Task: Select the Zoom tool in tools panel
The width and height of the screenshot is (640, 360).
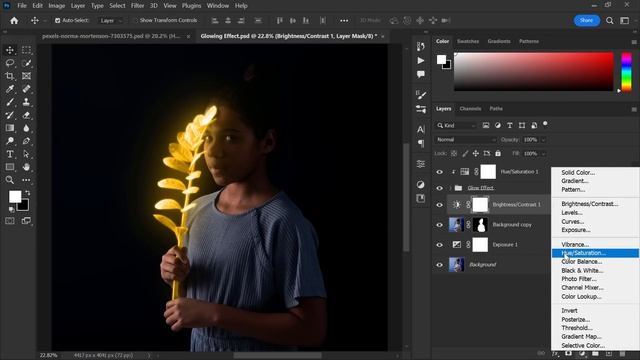Action: point(10,180)
